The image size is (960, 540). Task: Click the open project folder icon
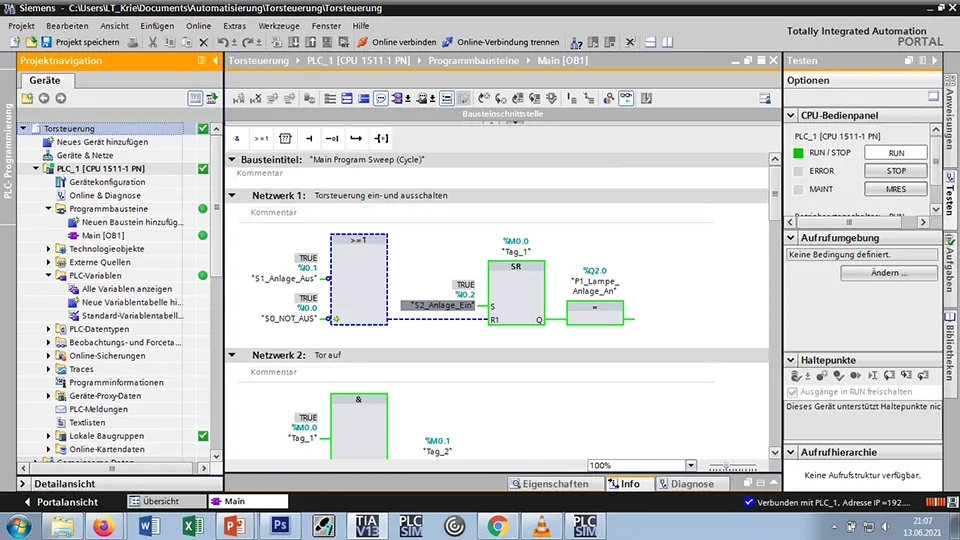(x=31, y=42)
